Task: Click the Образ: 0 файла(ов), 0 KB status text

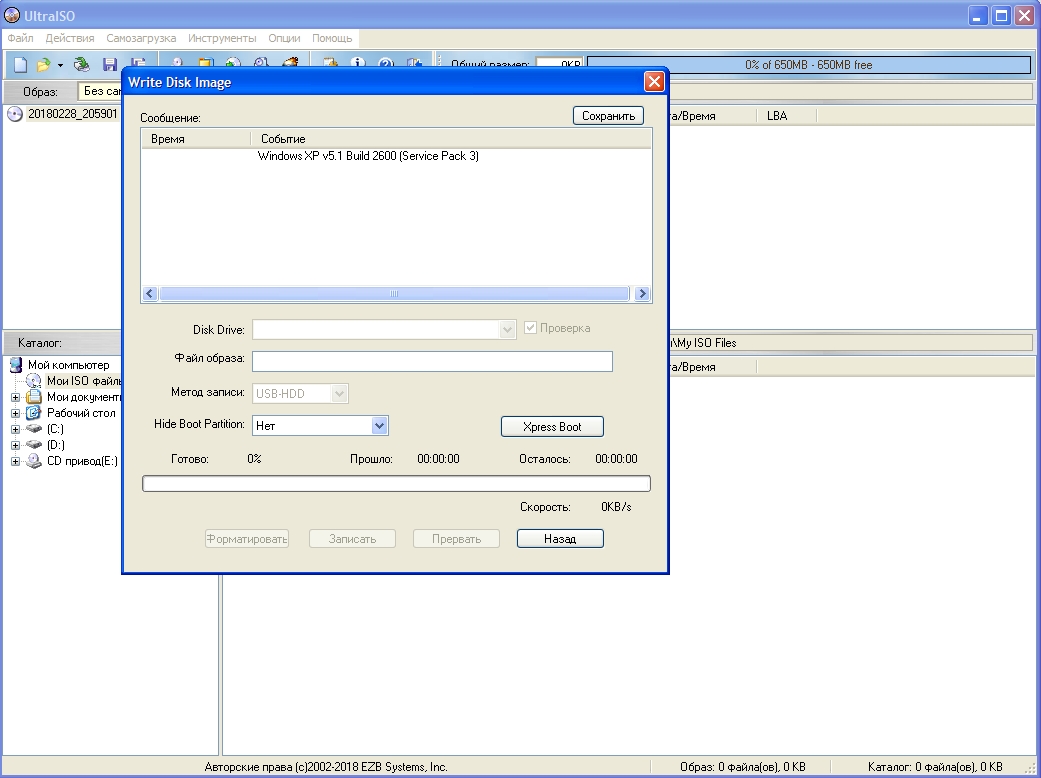Action: pyautogui.click(x=742, y=767)
